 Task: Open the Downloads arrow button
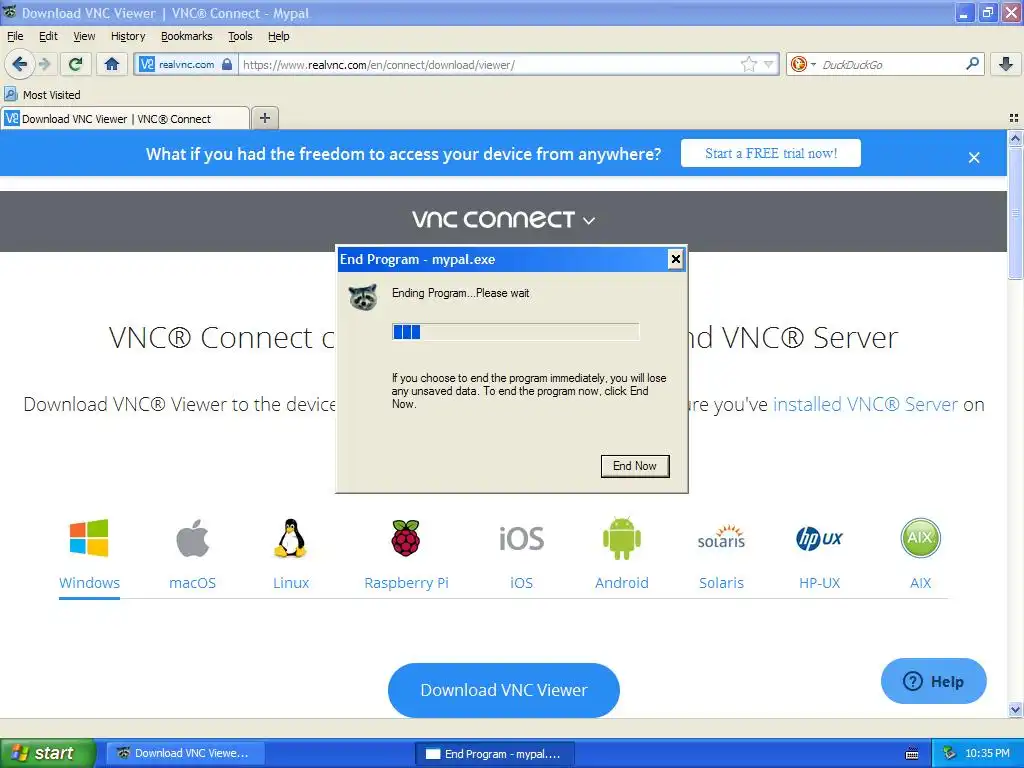click(x=1006, y=64)
